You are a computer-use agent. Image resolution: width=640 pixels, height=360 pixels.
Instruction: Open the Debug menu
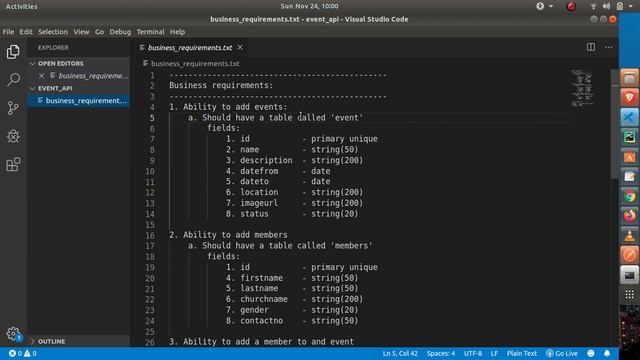(120, 32)
